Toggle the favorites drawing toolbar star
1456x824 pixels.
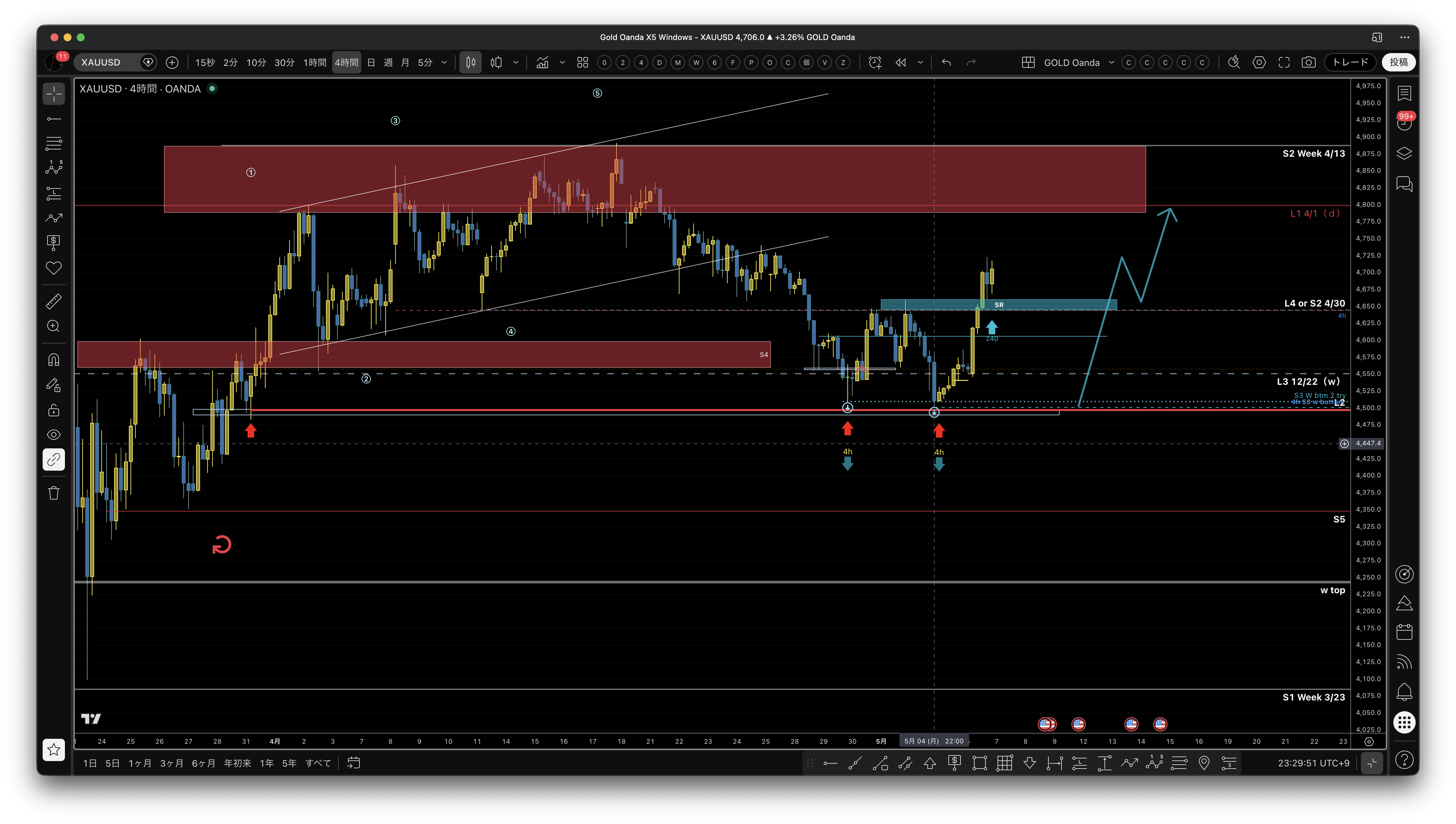pyautogui.click(x=54, y=750)
